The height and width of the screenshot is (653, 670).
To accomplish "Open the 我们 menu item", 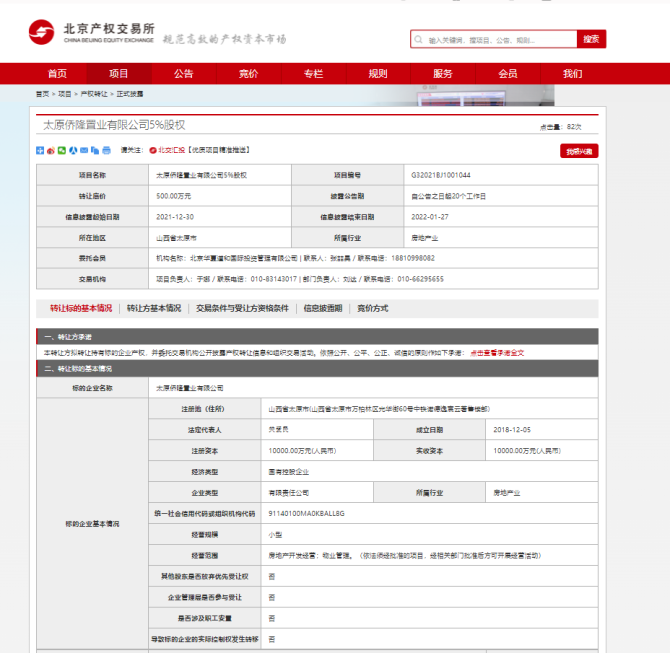I will [x=573, y=74].
